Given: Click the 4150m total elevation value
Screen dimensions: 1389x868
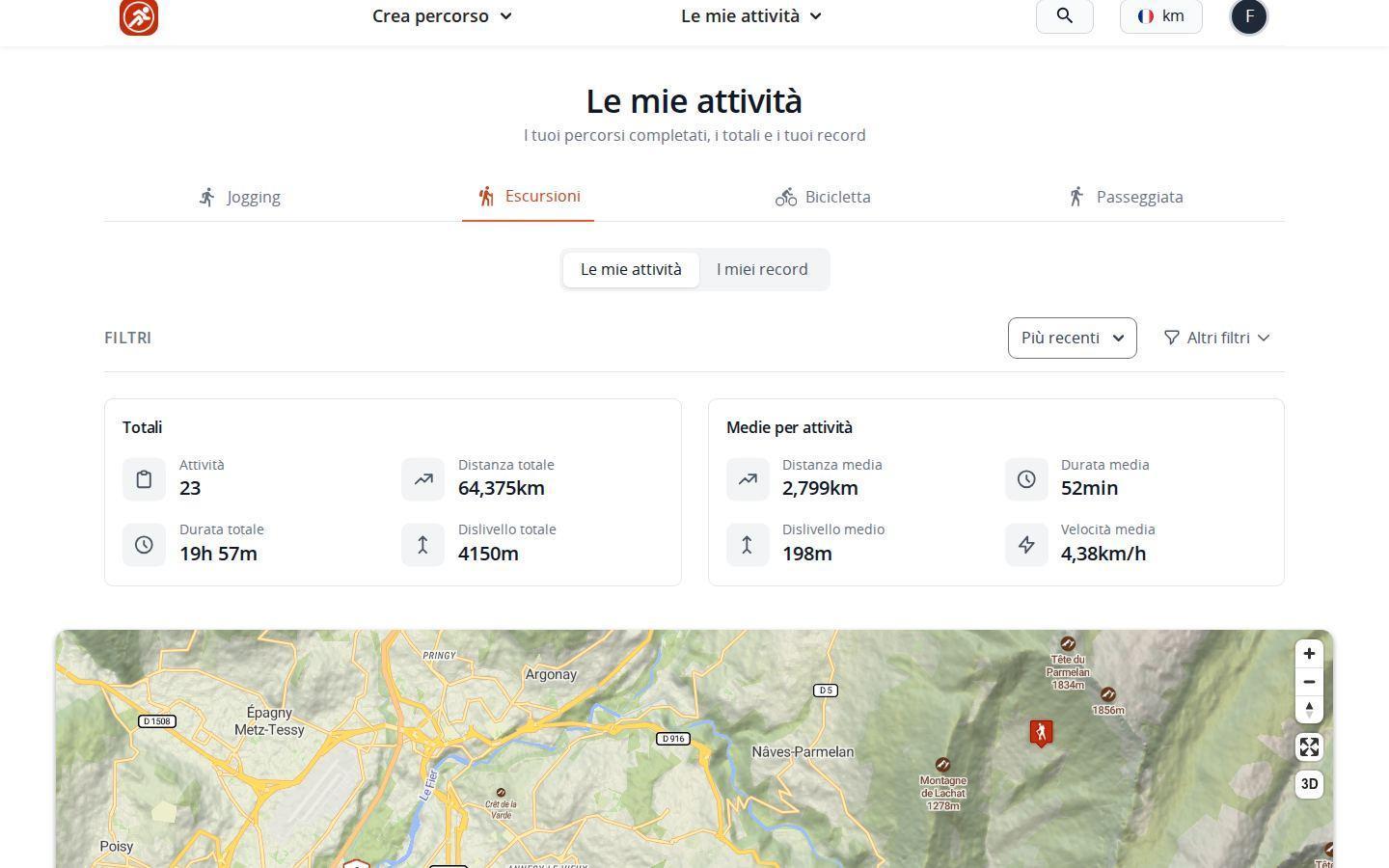Looking at the screenshot, I should point(488,554).
